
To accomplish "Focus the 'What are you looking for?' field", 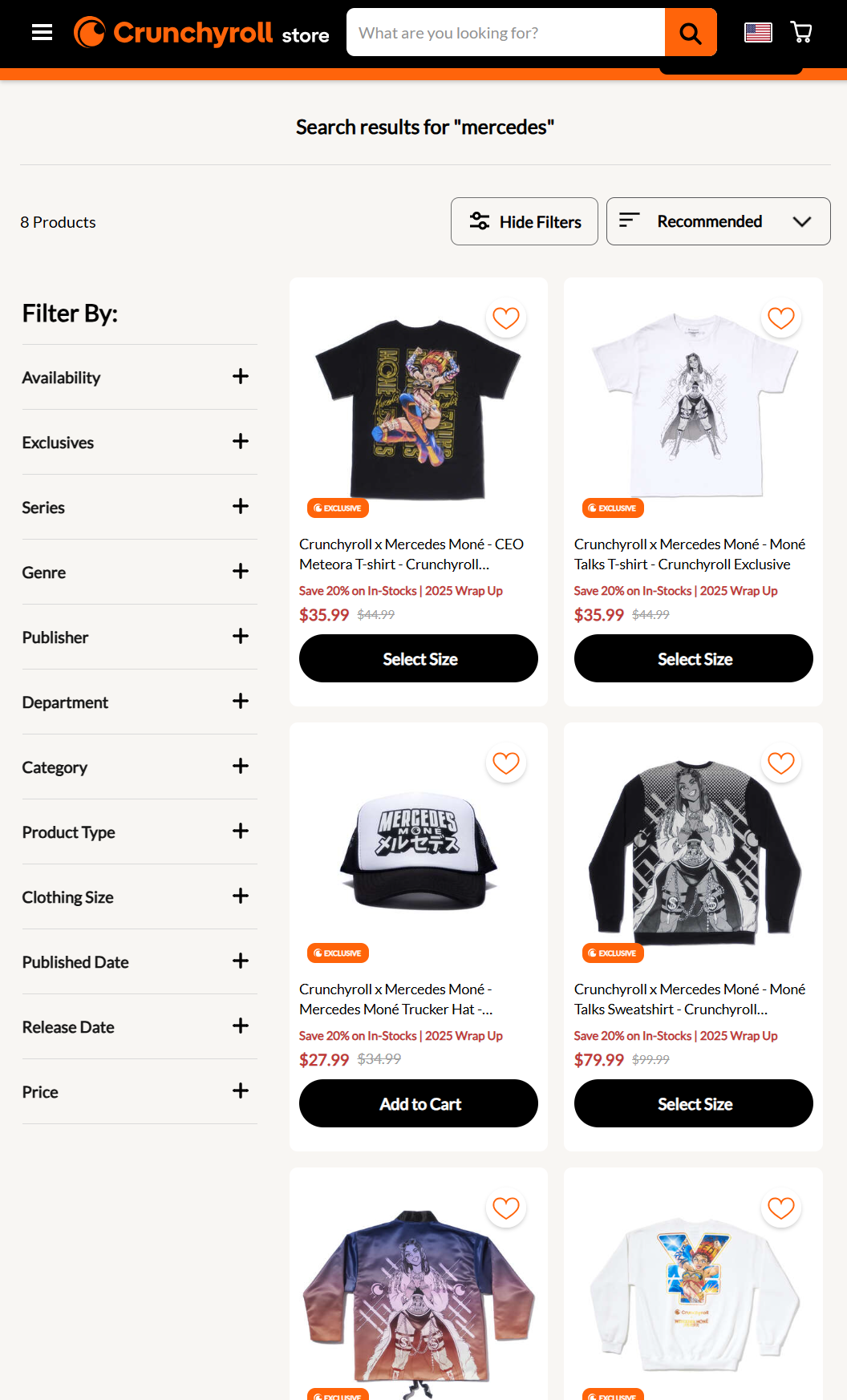I will pyautogui.click(x=505, y=32).
